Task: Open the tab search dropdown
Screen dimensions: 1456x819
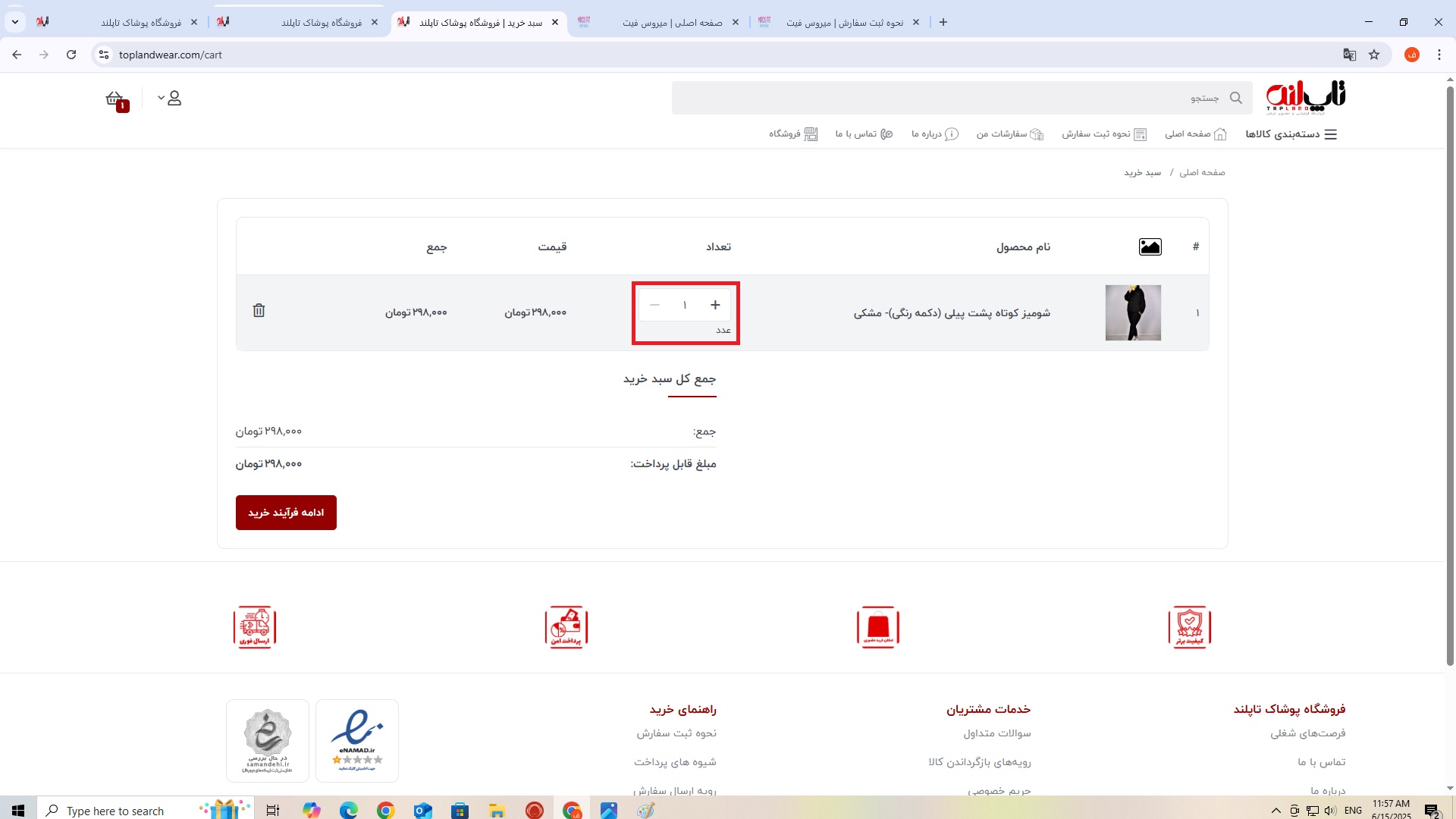Action: click(15, 23)
